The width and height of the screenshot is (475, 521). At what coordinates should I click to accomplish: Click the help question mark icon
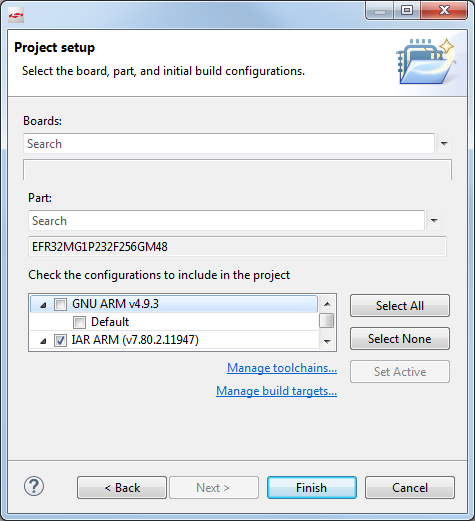pos(34,486)
